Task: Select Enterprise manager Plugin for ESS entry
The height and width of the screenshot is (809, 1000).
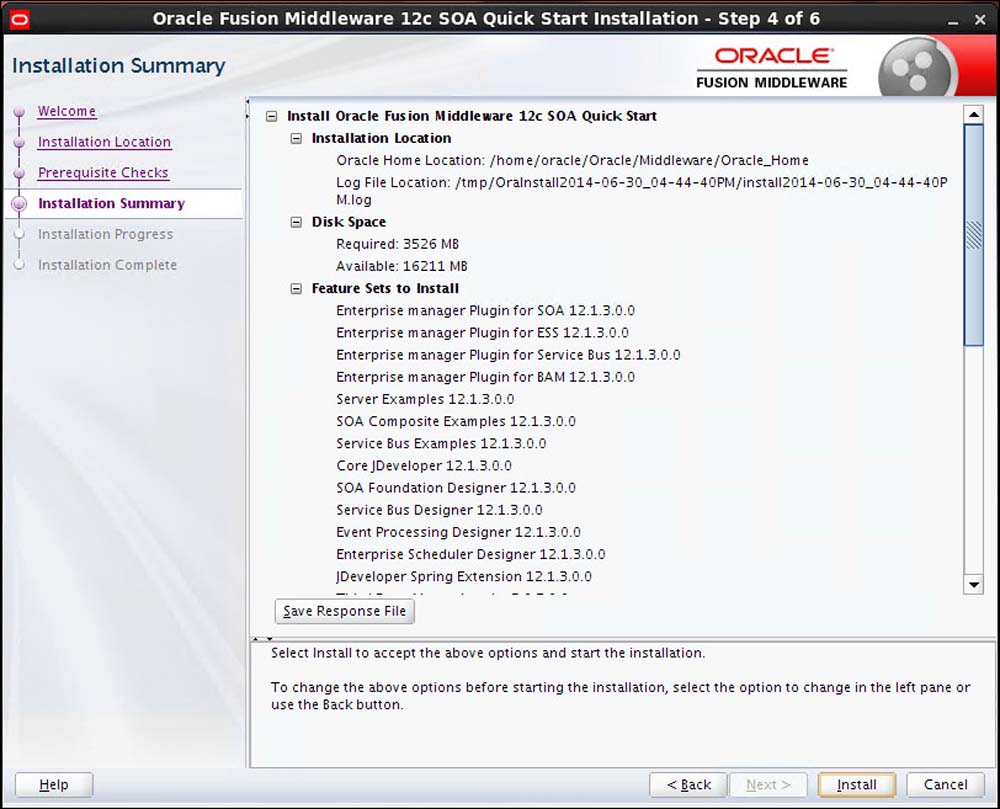Action: coord(482,333)
